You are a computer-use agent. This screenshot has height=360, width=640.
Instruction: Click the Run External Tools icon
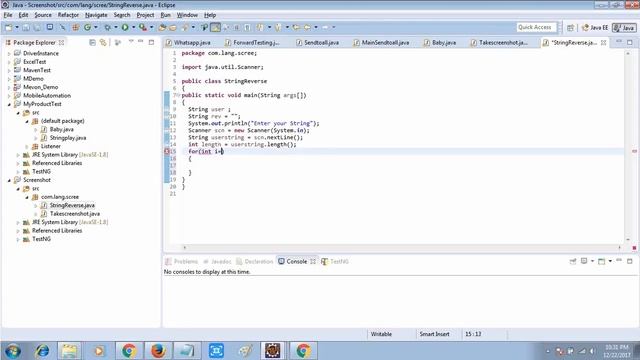(142, 27)
